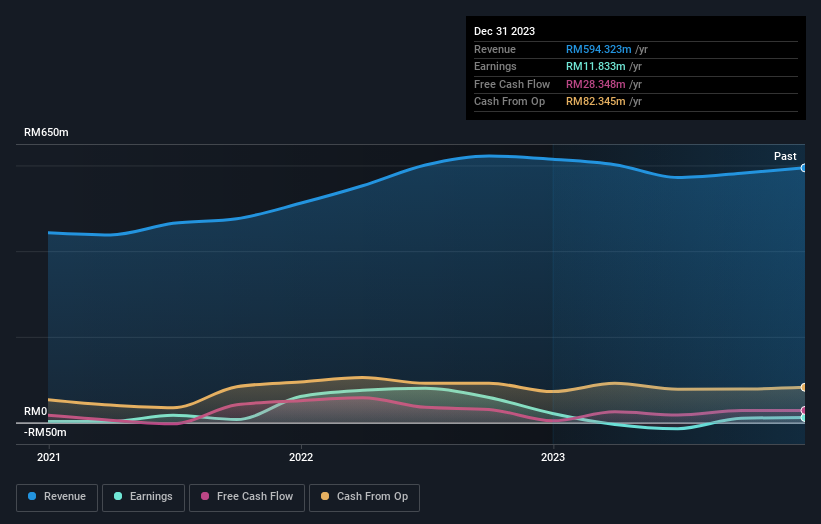Click the RM28.348m free cash flow value
This screenshot has width=821, height=524.
[595, 84]
